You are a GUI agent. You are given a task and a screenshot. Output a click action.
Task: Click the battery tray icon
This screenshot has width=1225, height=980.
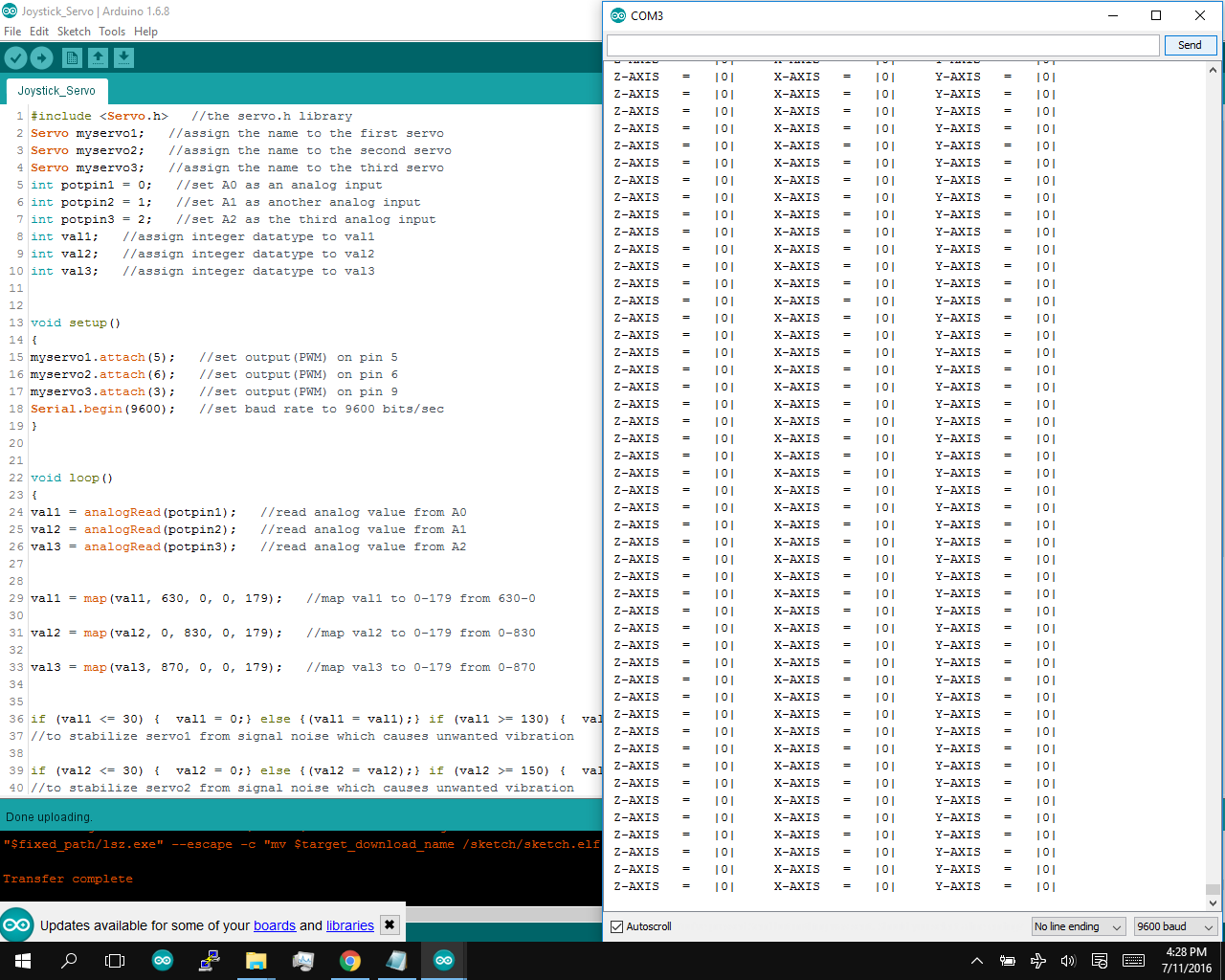tap(1008, 961)
